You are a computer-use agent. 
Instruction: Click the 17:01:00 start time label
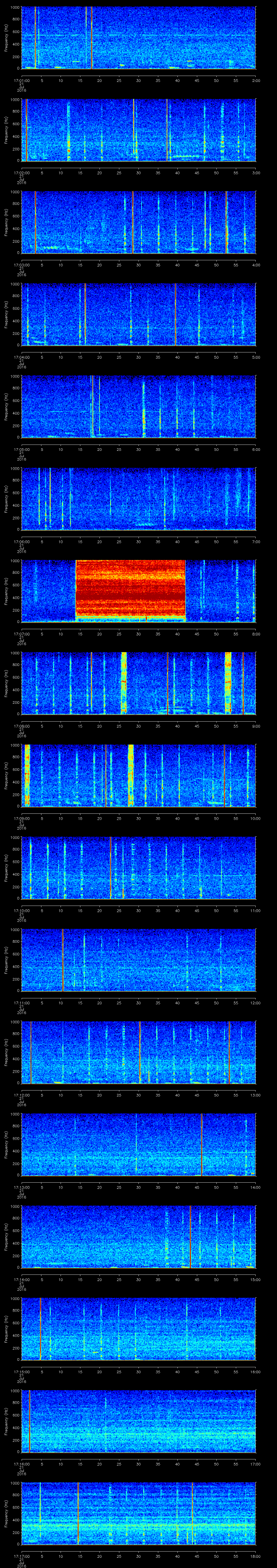click(x=21, y=80)
